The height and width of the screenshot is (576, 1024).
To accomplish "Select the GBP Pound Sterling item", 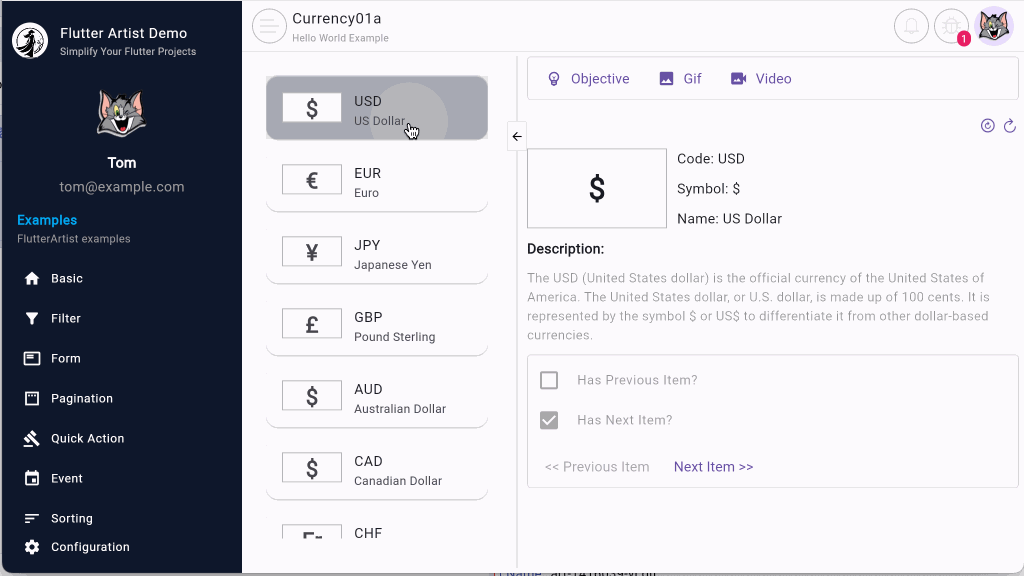I will (x=376, y=325).
